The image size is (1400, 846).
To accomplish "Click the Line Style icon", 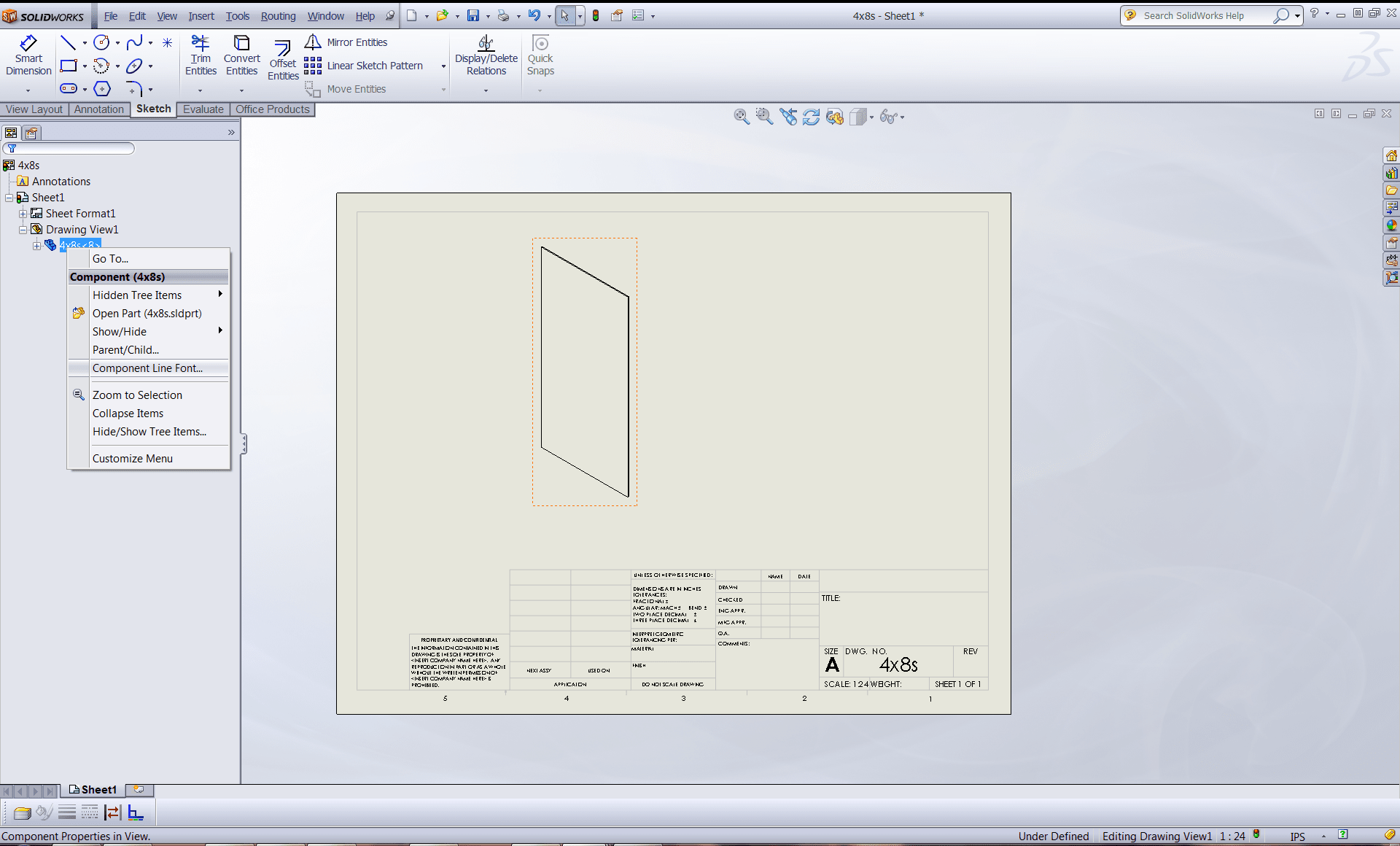I will [90, 812].
